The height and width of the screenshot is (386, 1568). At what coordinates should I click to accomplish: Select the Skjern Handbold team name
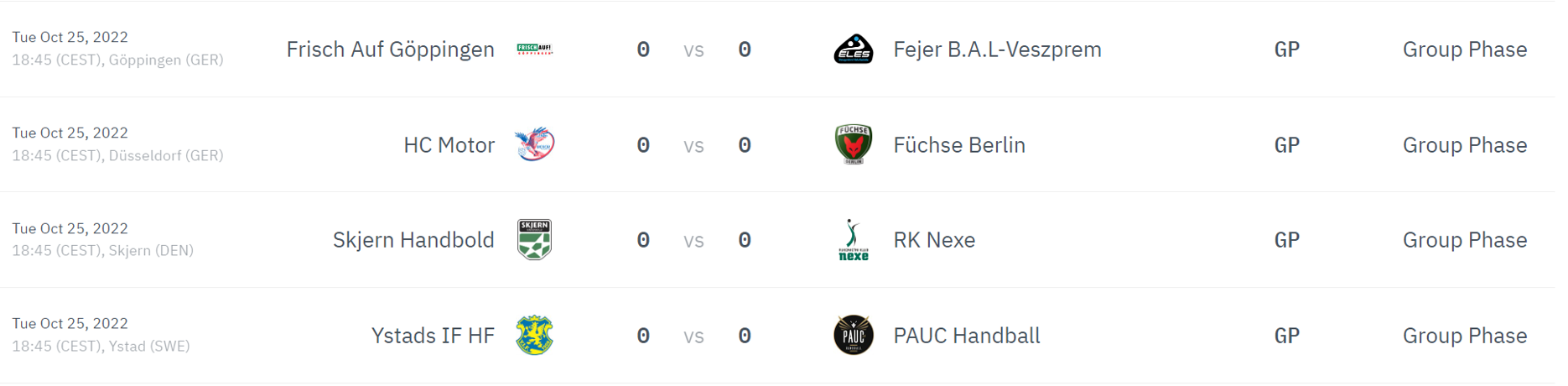point(413,240)
